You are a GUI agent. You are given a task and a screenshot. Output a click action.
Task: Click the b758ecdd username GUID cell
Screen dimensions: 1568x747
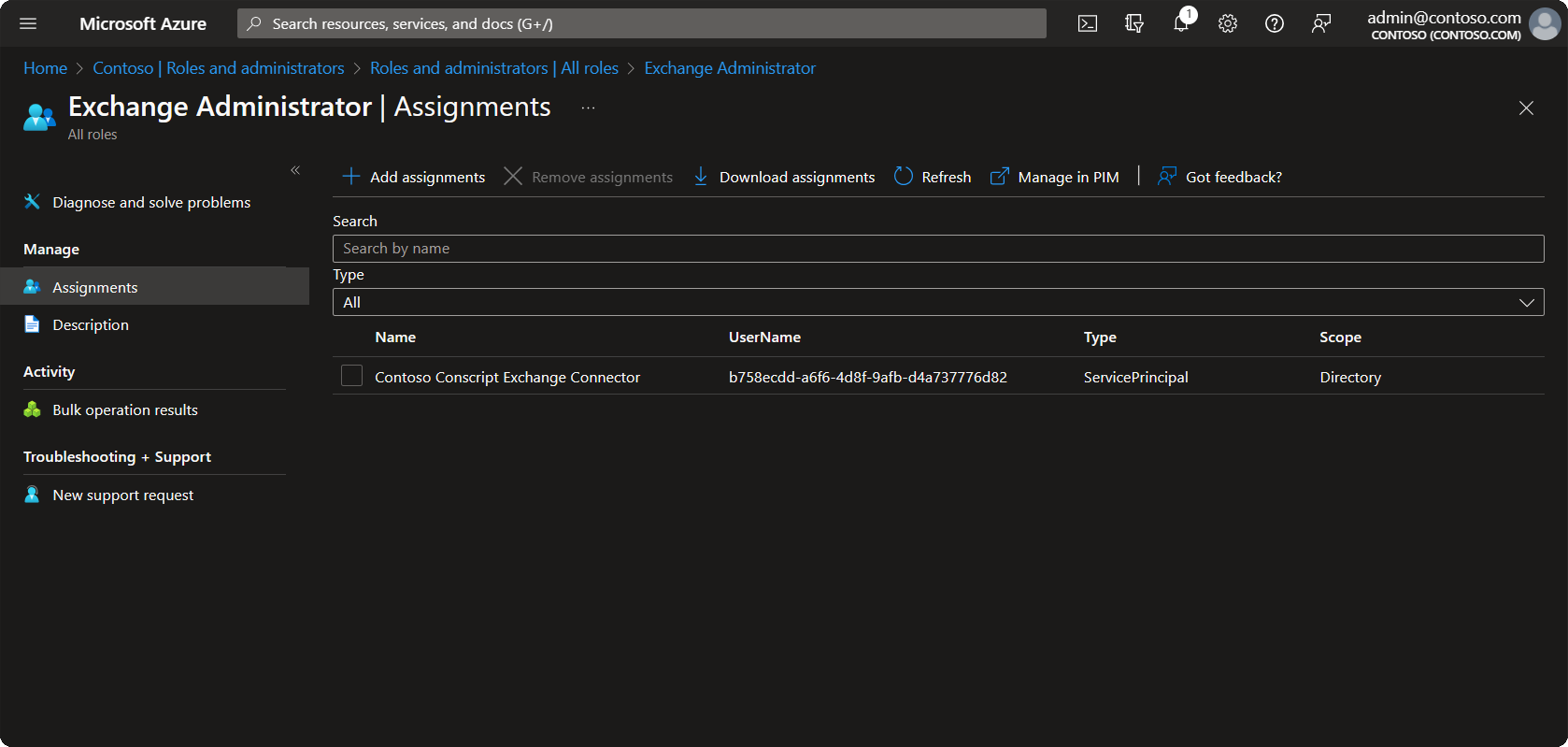click(868, 377)
